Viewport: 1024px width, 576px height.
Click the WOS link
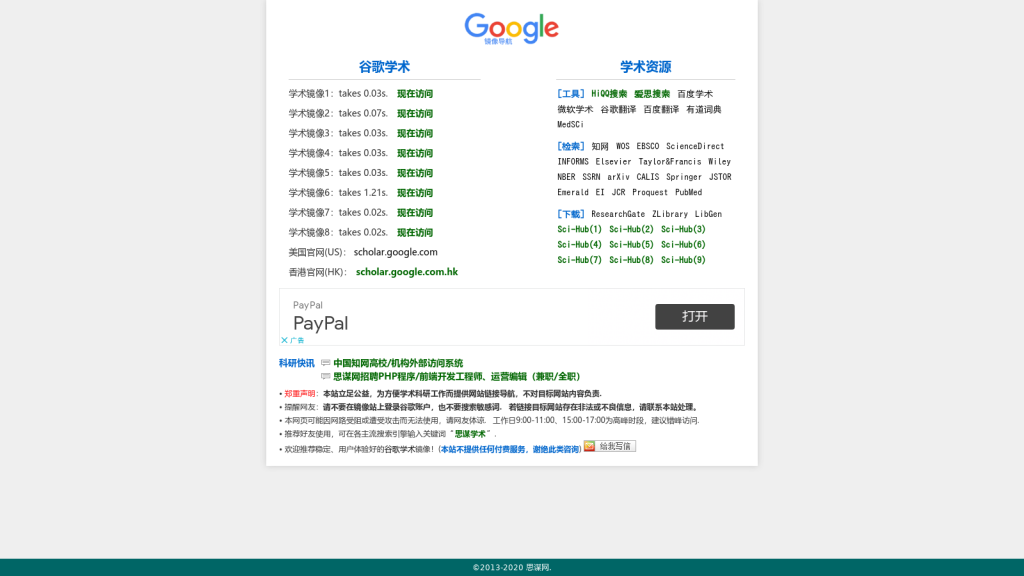coord(622,146)
